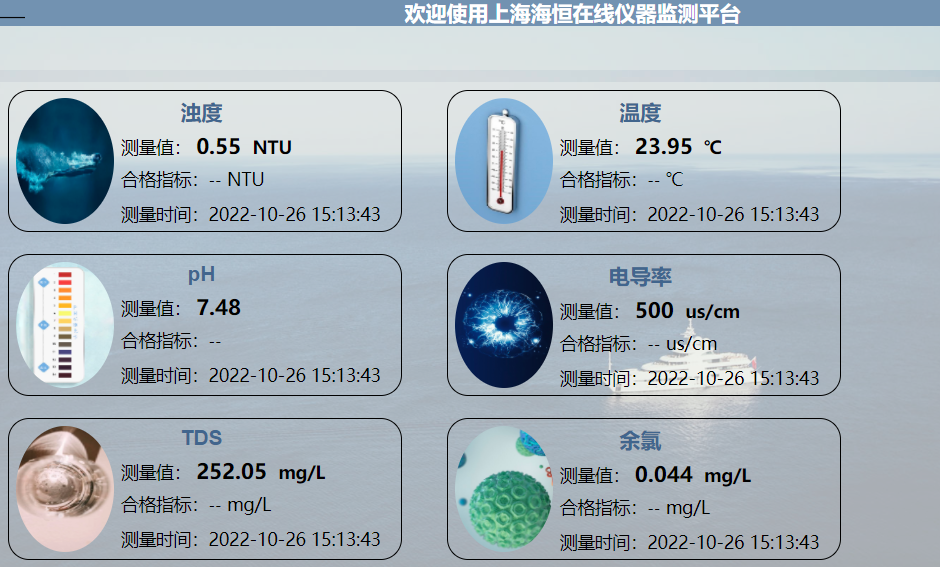This screenshot has height=567, width=940.
Task: Open the 温度 heading link
Action: [x=640, y=113]
